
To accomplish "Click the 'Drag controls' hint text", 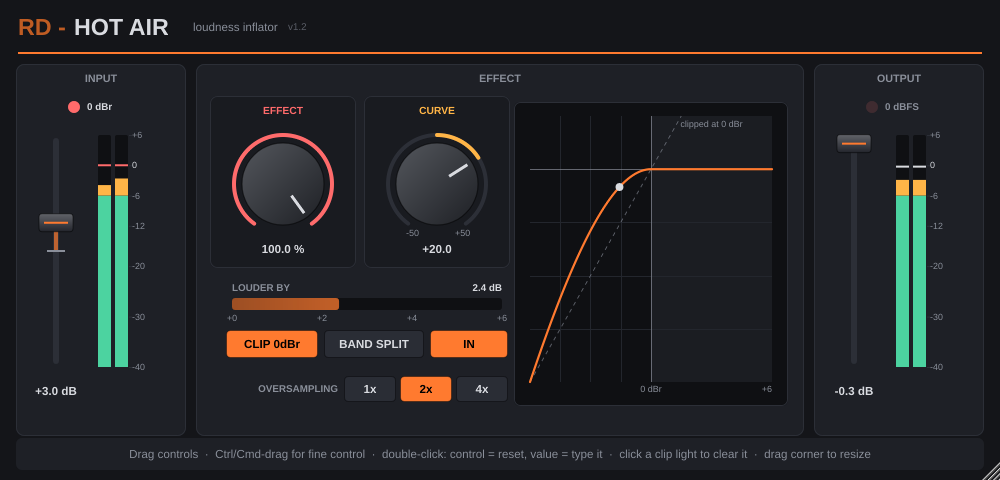I will (x=163, y=455).
